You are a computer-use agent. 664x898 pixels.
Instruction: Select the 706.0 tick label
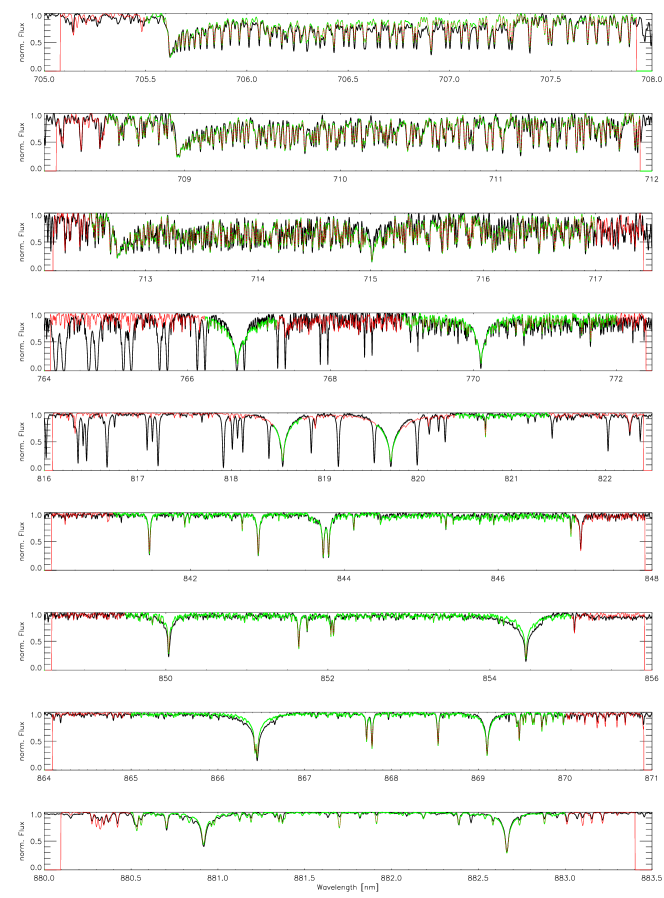[246, 79]
